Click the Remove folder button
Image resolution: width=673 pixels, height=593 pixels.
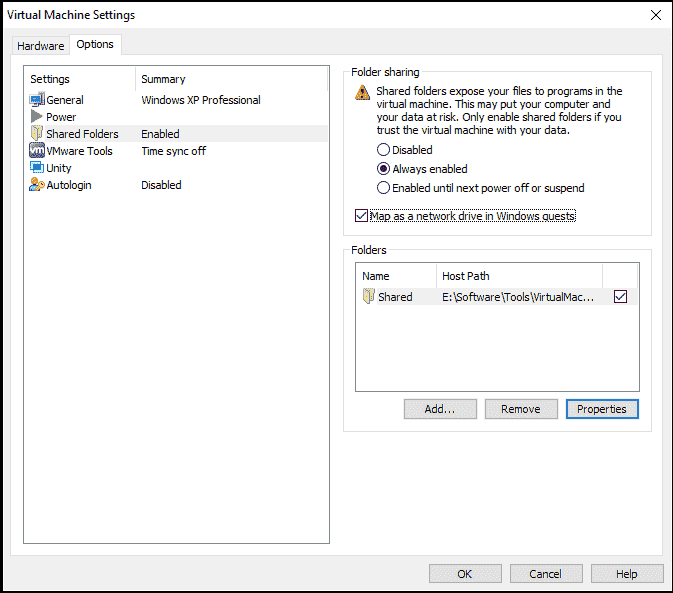click(521, 409)
